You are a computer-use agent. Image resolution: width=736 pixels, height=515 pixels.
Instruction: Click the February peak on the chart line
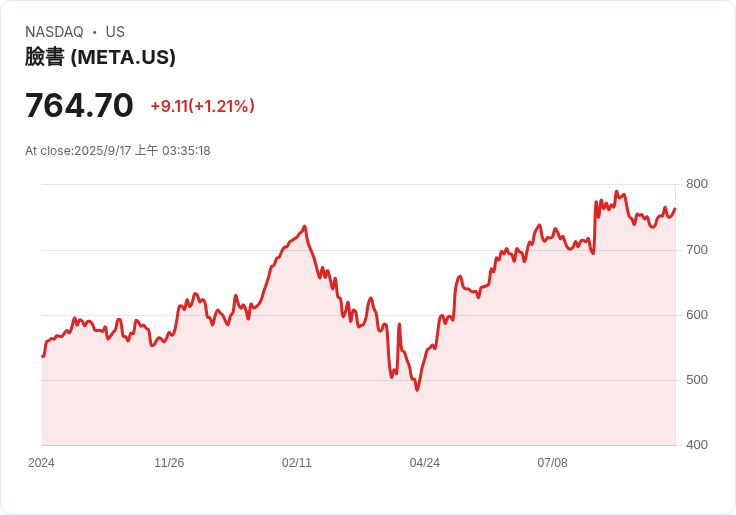305,226
